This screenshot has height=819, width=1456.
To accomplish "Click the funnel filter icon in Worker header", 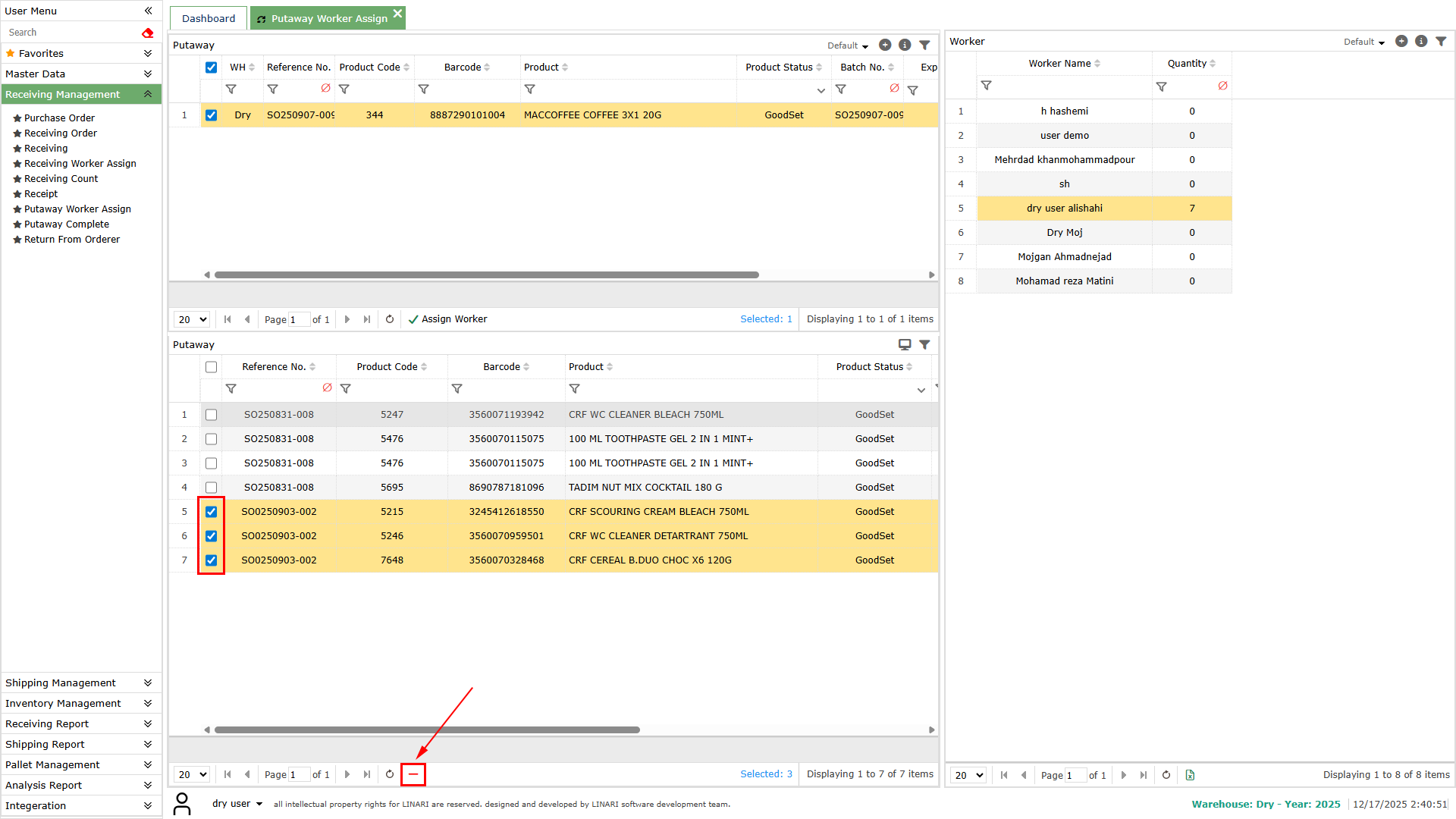I will 1441,42.
